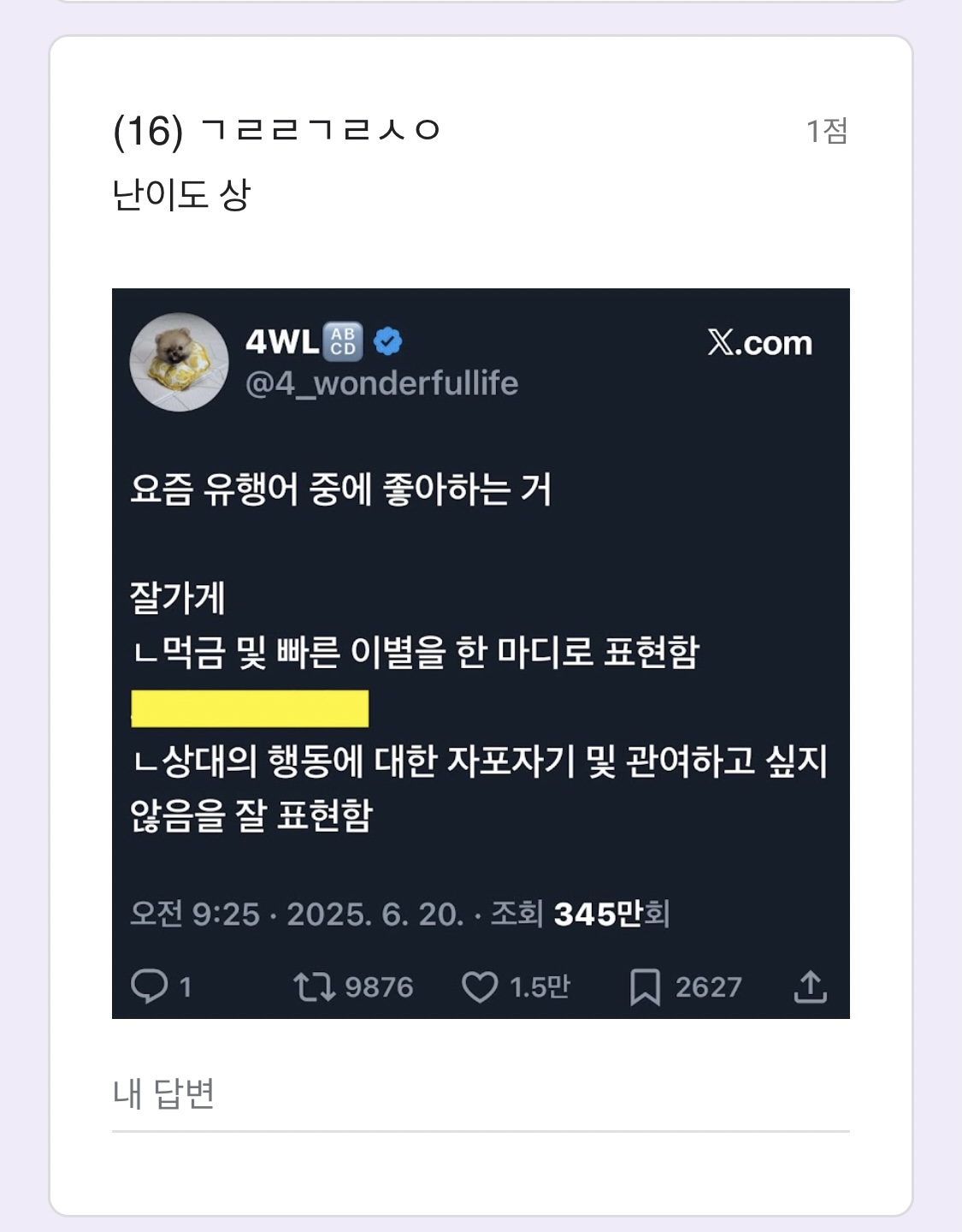Image resolution: width=962 pixels, height=1232 pixels.
Task: Click the 1.5만 likes count
Action: point(540,987)
